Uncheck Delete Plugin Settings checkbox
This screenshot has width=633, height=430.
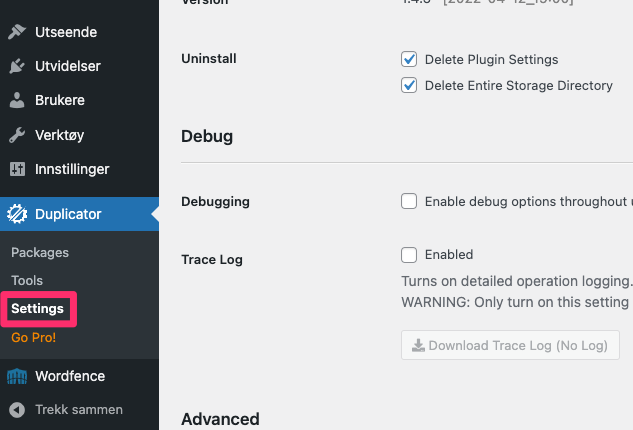point(409,59)
